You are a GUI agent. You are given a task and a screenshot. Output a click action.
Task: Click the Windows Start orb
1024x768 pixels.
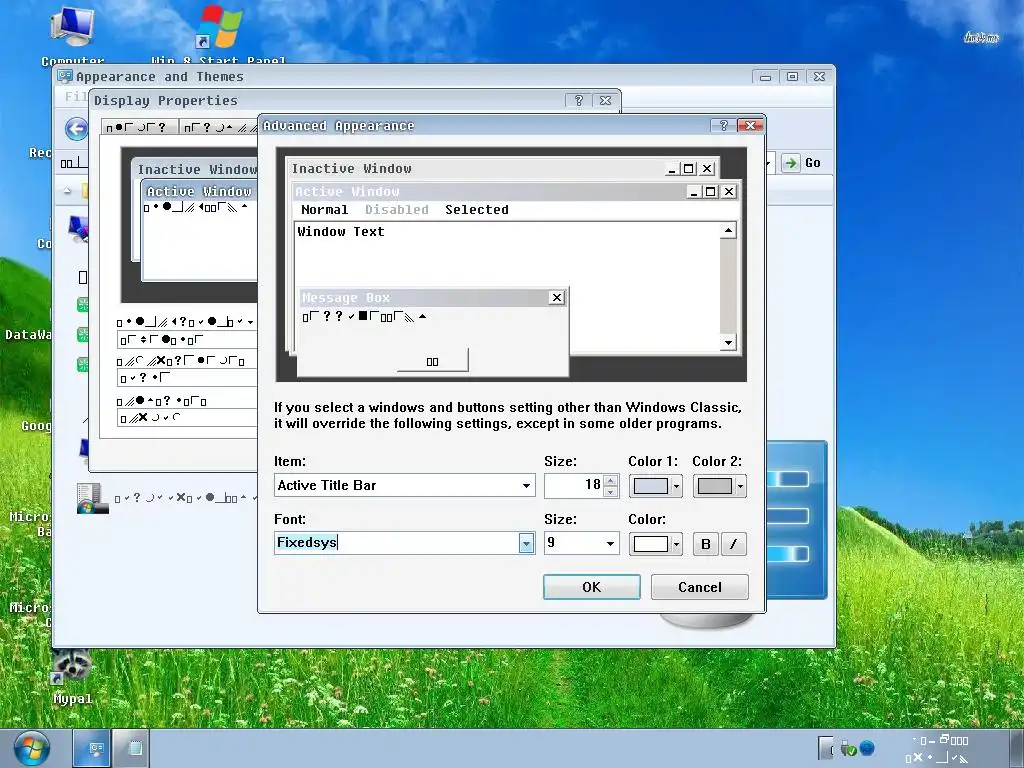pyautogui.click(x=31, y=748)
